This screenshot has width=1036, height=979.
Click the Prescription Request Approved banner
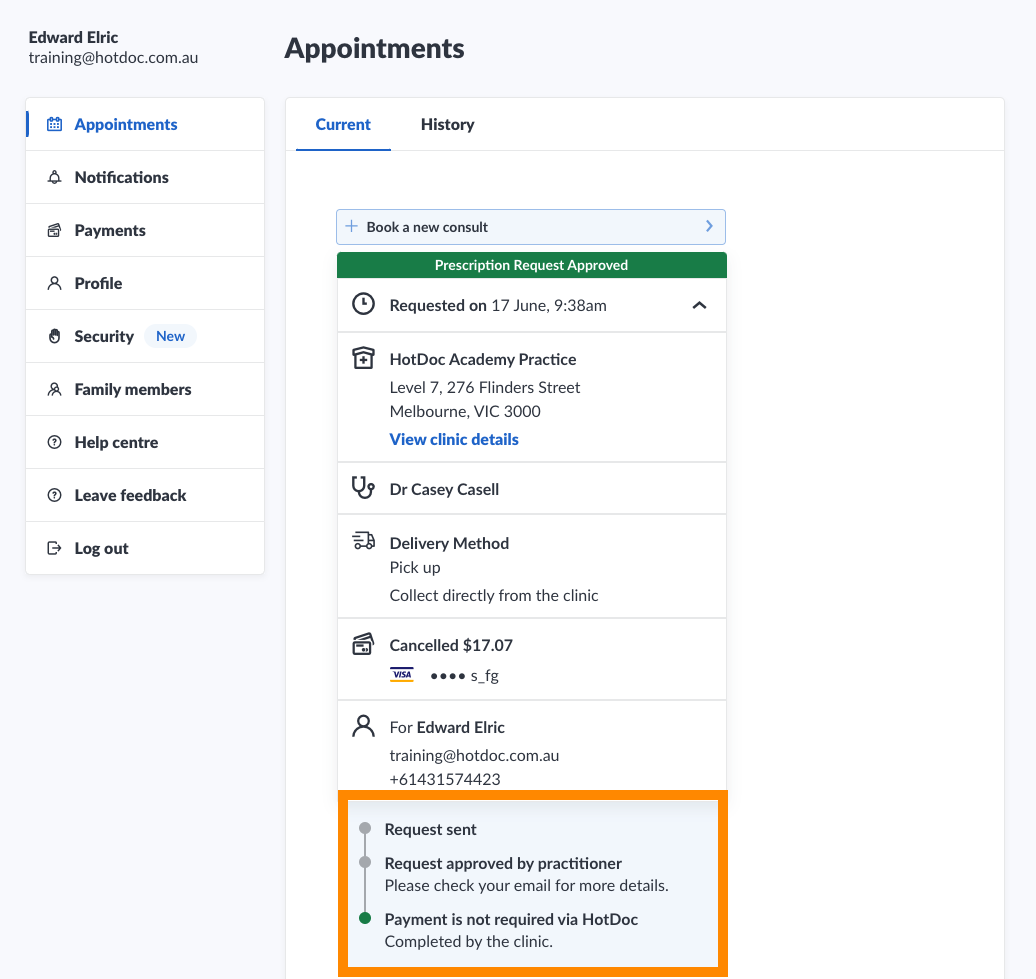coord(531,265)
